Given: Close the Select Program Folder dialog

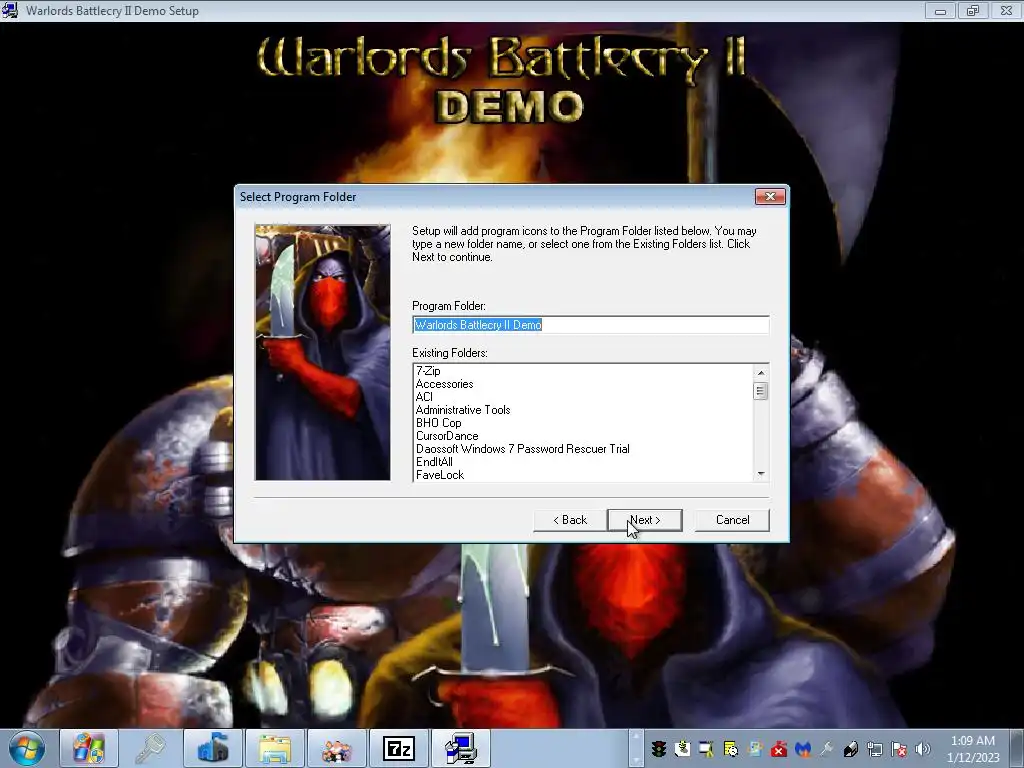Looking at the screenshot, I should 770,197.
